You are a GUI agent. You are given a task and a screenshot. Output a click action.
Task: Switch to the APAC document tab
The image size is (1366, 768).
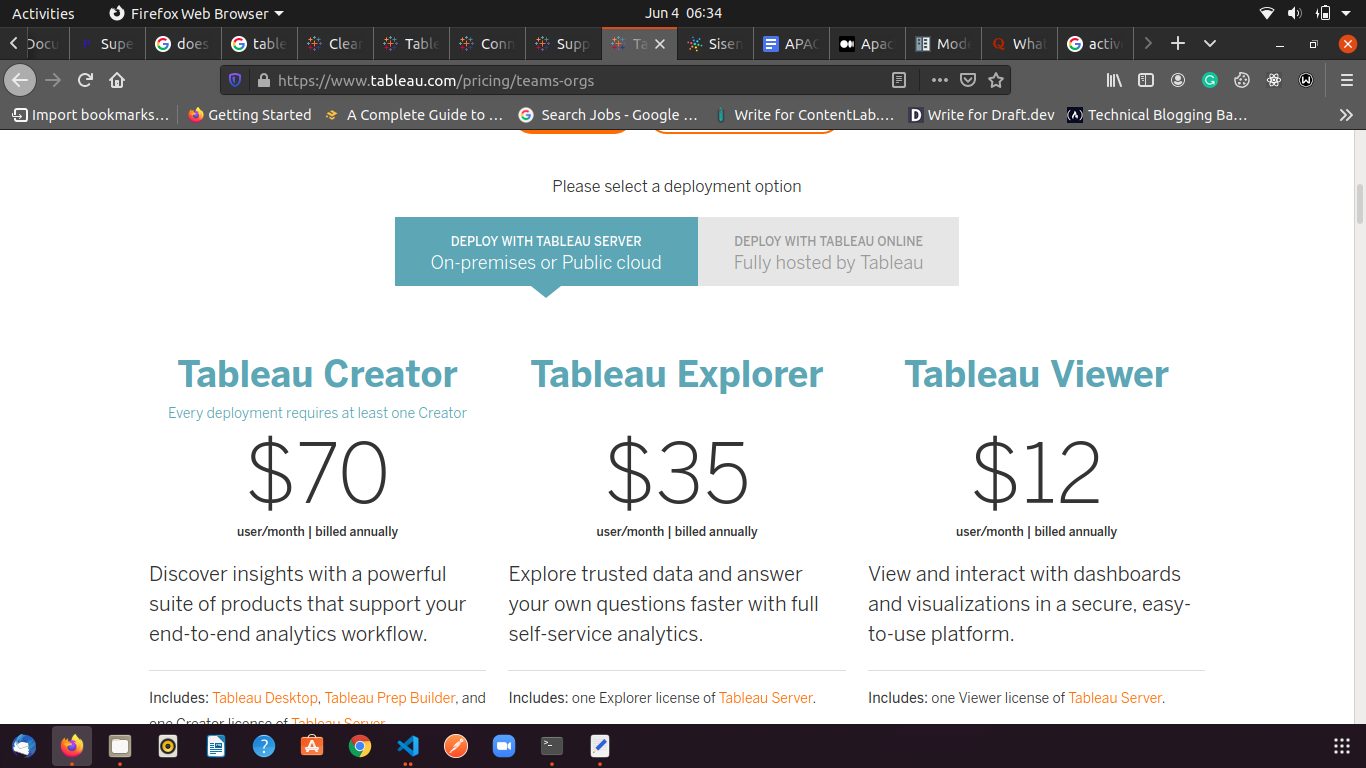coord(791,44)
